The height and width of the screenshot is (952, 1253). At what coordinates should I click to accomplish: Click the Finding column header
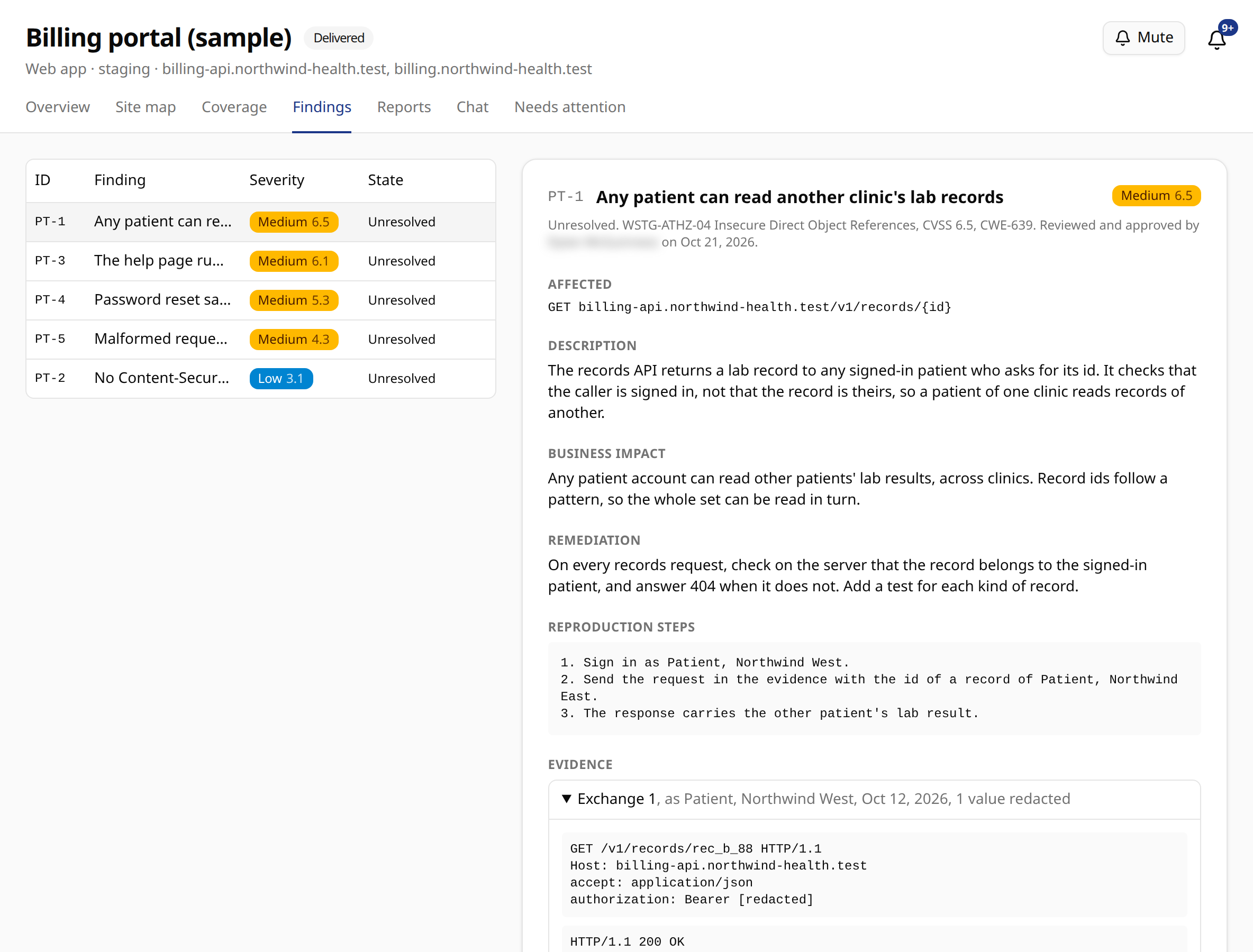coord(120,180)
